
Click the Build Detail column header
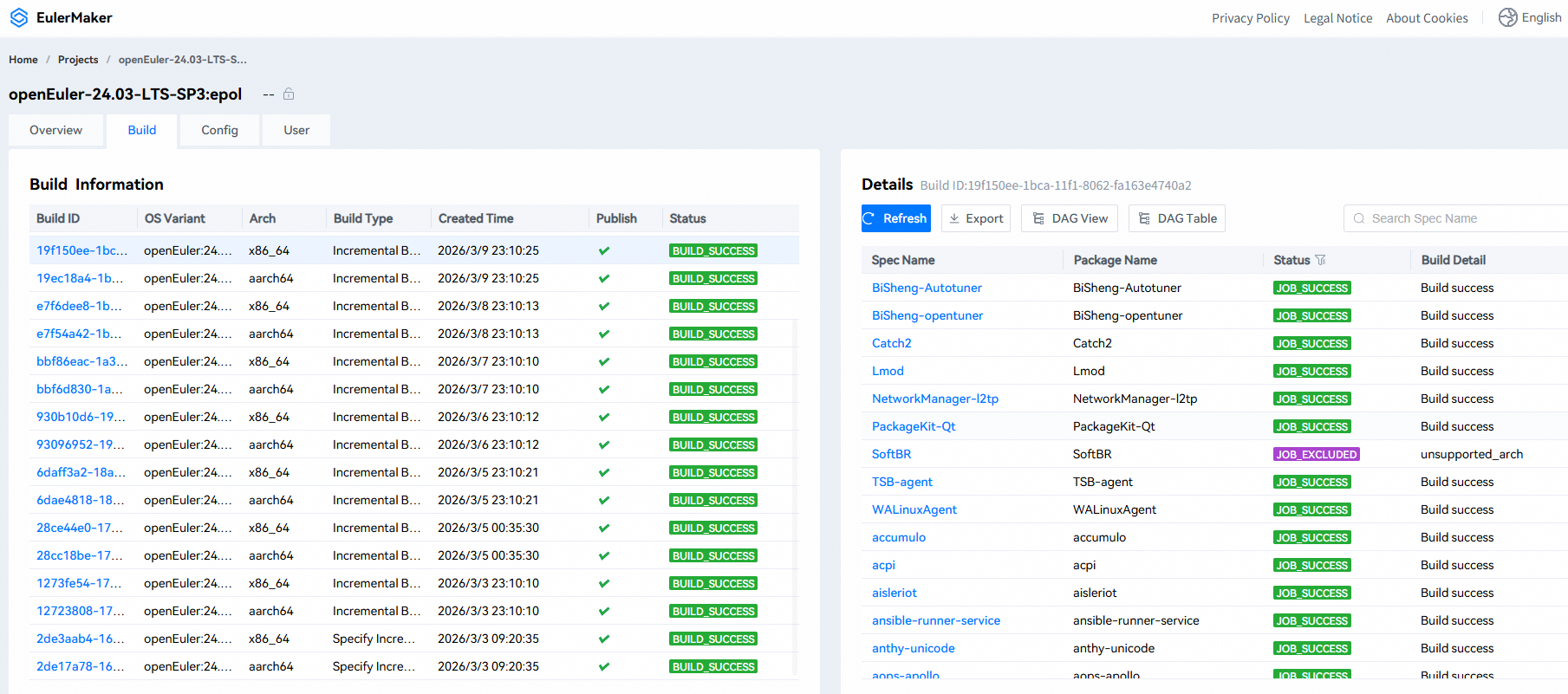pos(1454,260)
